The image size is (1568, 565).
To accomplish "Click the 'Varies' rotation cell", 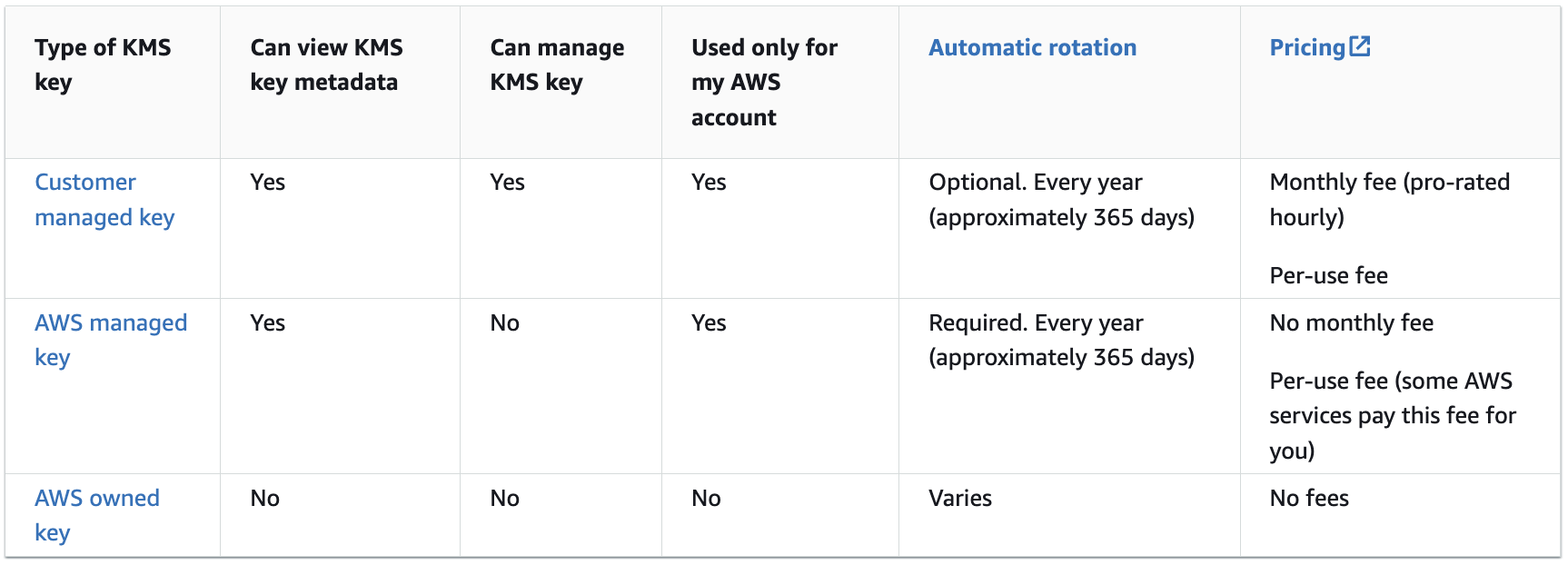I will coord(960,498).
